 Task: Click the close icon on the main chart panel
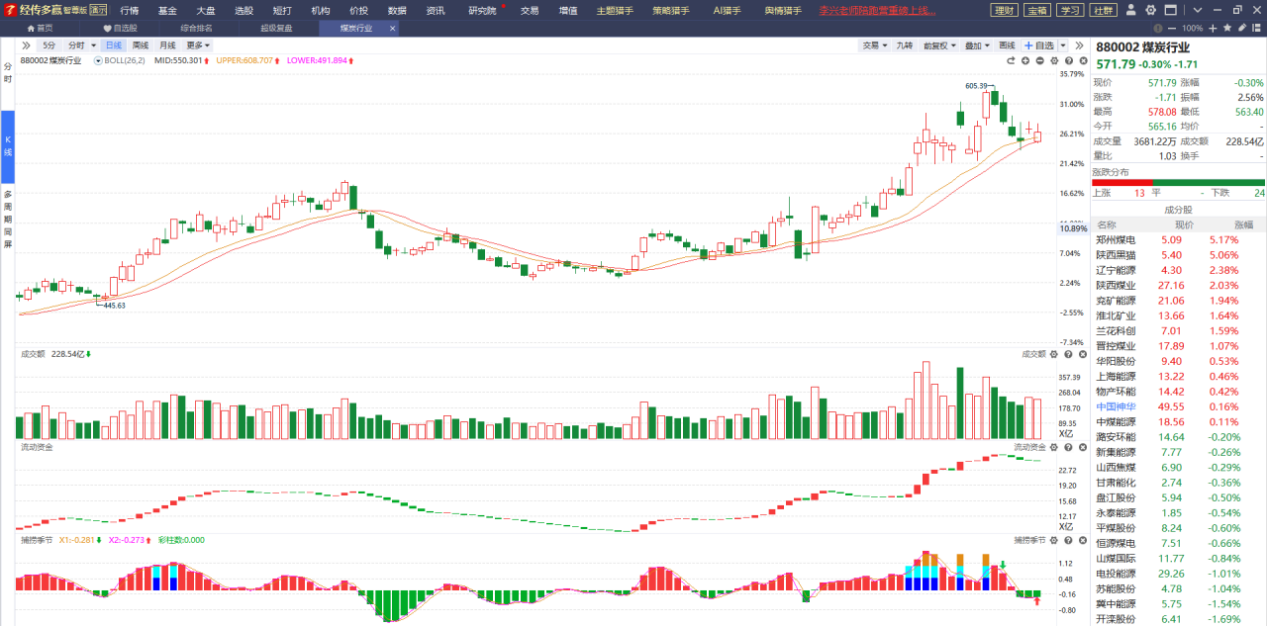(x=1082, y=61)
